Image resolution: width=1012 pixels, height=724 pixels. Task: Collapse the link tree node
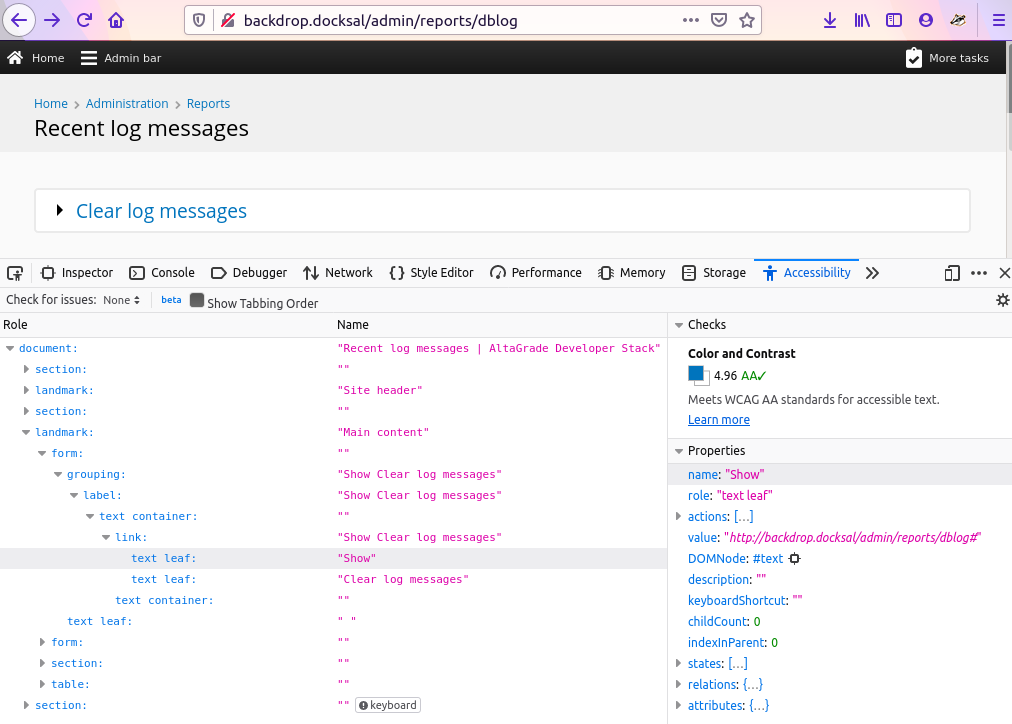click(106, 538)
